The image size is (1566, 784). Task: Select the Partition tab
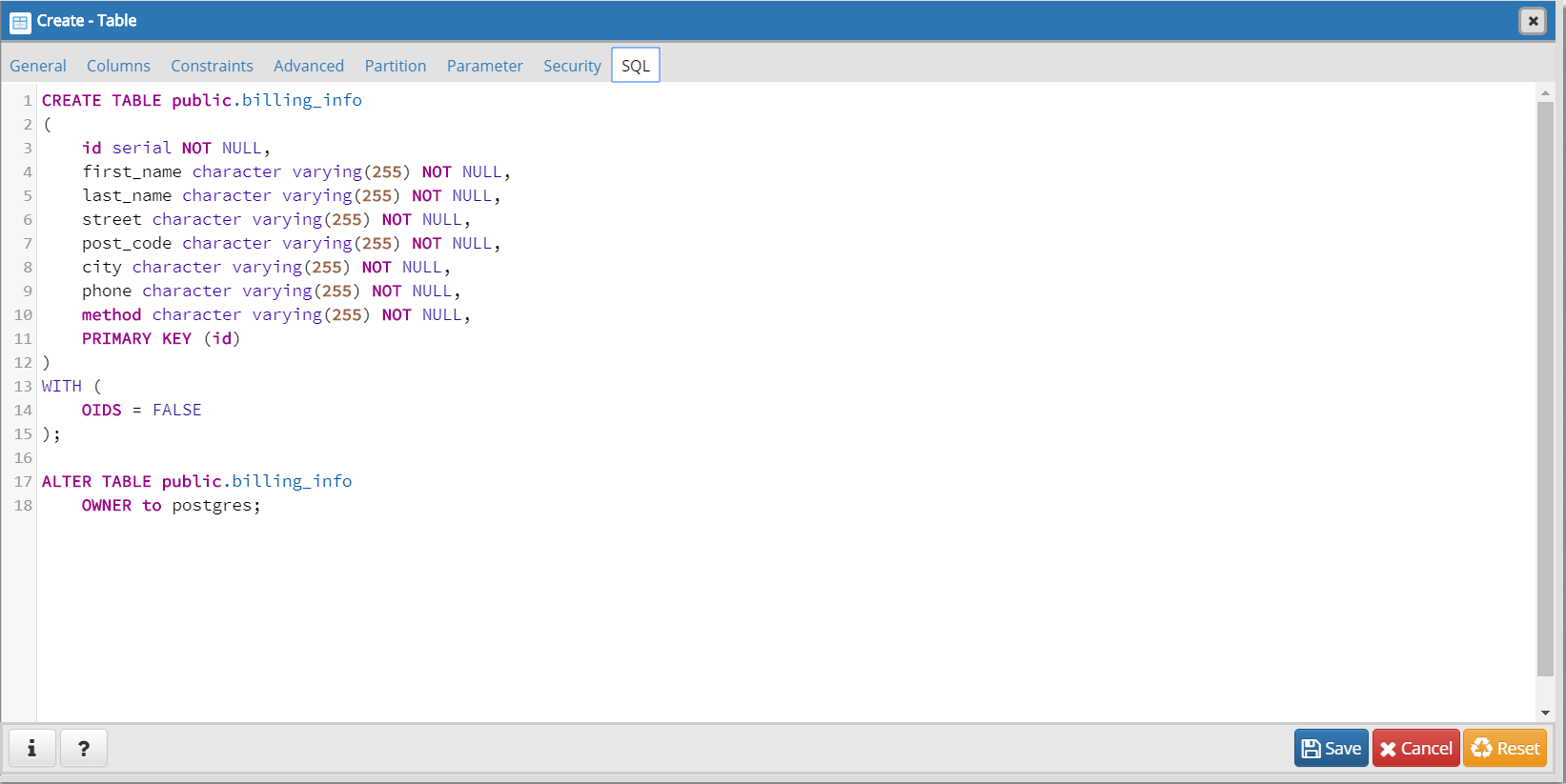(x=396, y=66)
